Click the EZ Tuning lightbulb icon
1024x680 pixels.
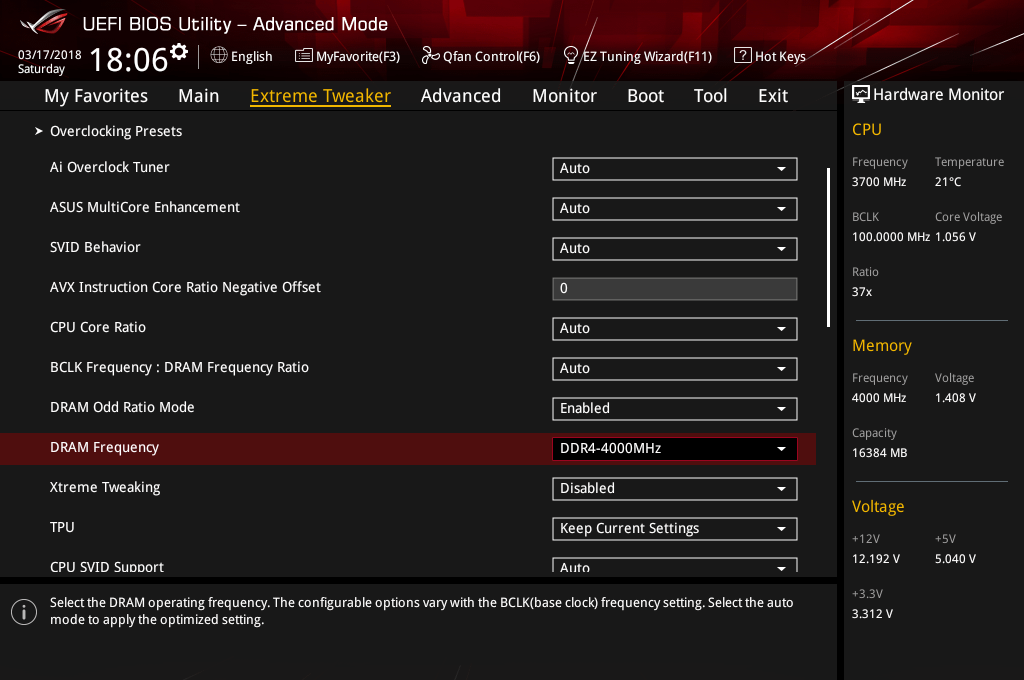[571, 56]
